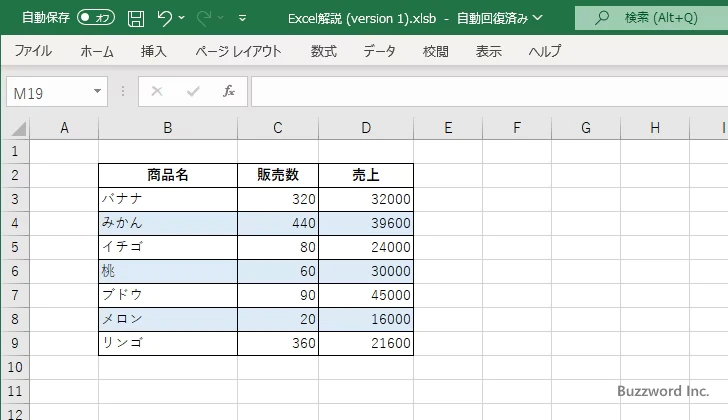Select column F header

[517, 128]
